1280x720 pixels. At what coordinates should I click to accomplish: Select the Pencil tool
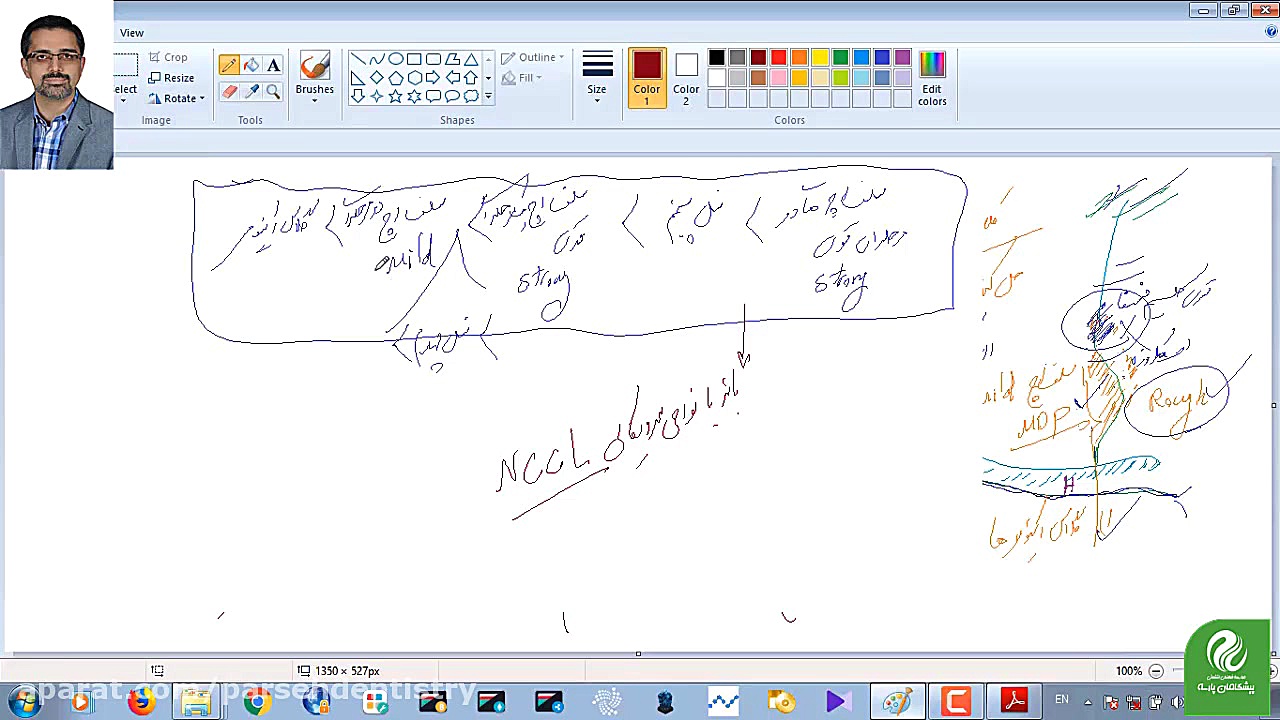tap(229, 65)
